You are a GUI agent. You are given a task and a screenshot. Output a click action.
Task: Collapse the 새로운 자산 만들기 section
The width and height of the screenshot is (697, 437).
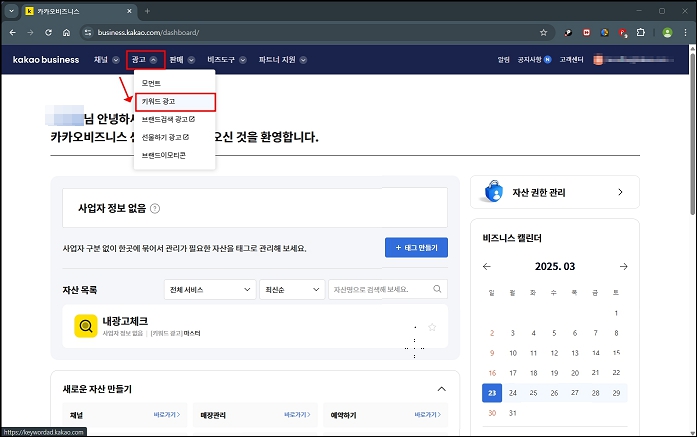pyautogui.click(x=441, y=389)
